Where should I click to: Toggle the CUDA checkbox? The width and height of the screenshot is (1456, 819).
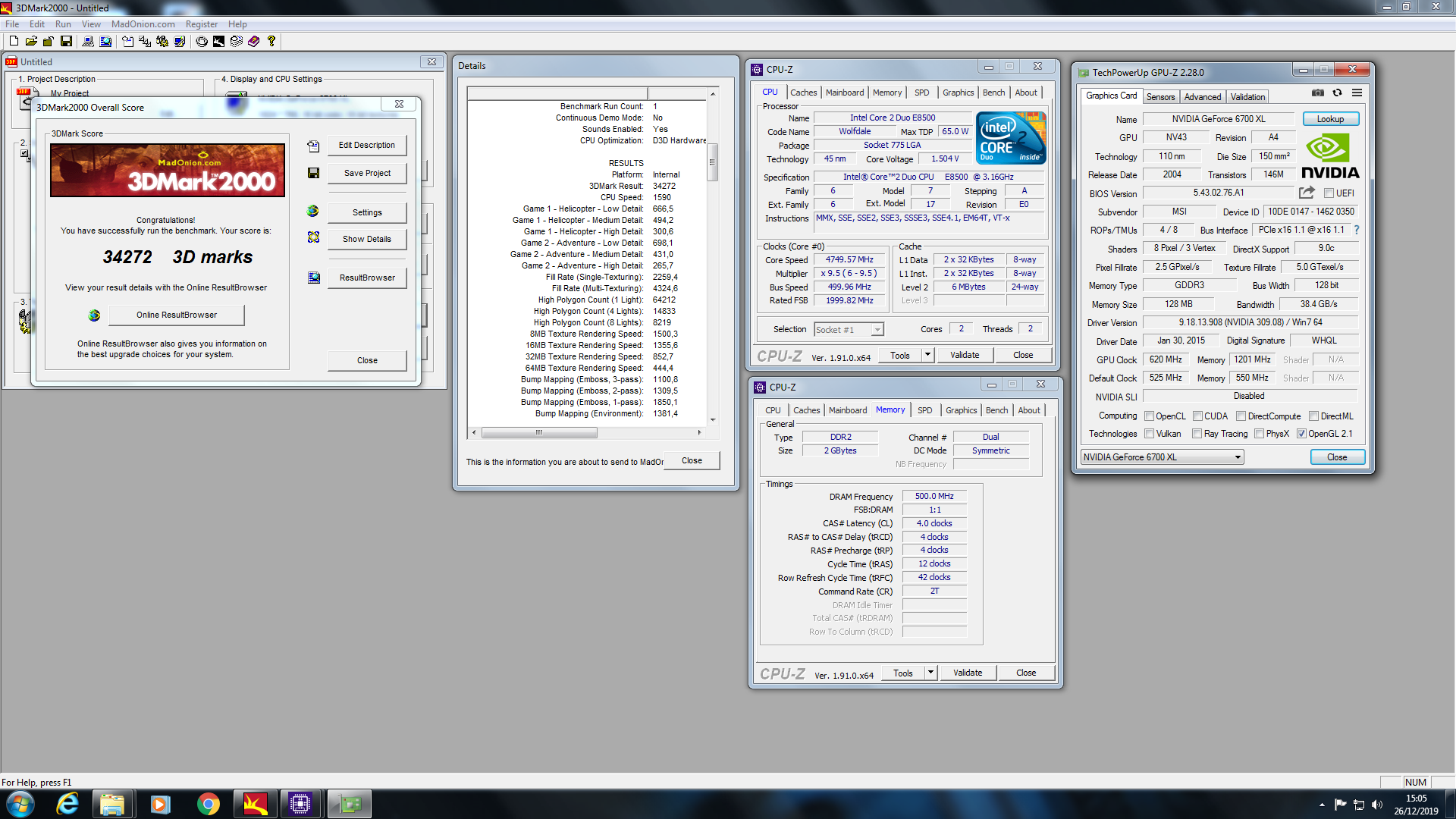pyautogui.click(x=1197, y=416)
